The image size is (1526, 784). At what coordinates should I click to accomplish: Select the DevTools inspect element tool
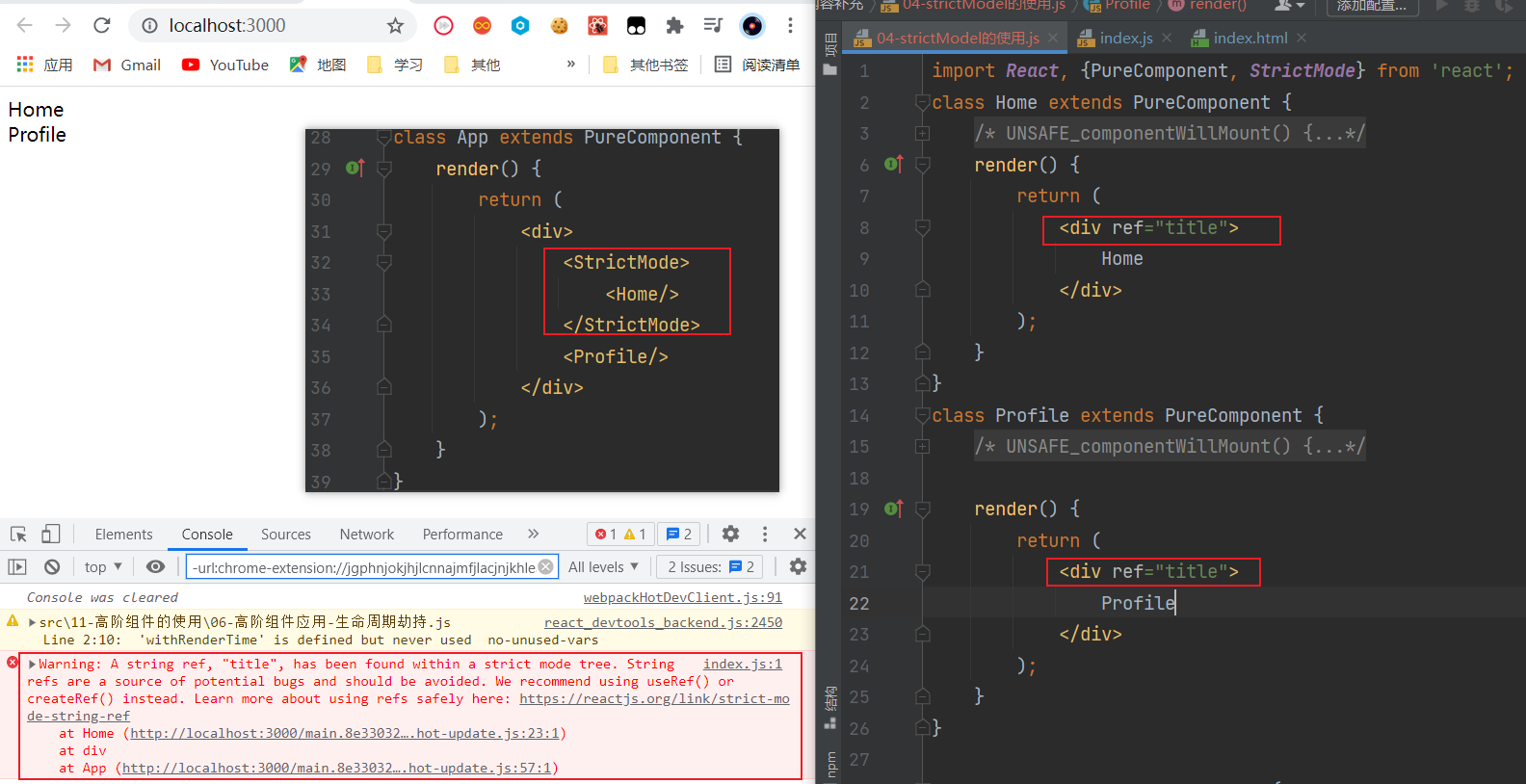[x=18, y=534]
